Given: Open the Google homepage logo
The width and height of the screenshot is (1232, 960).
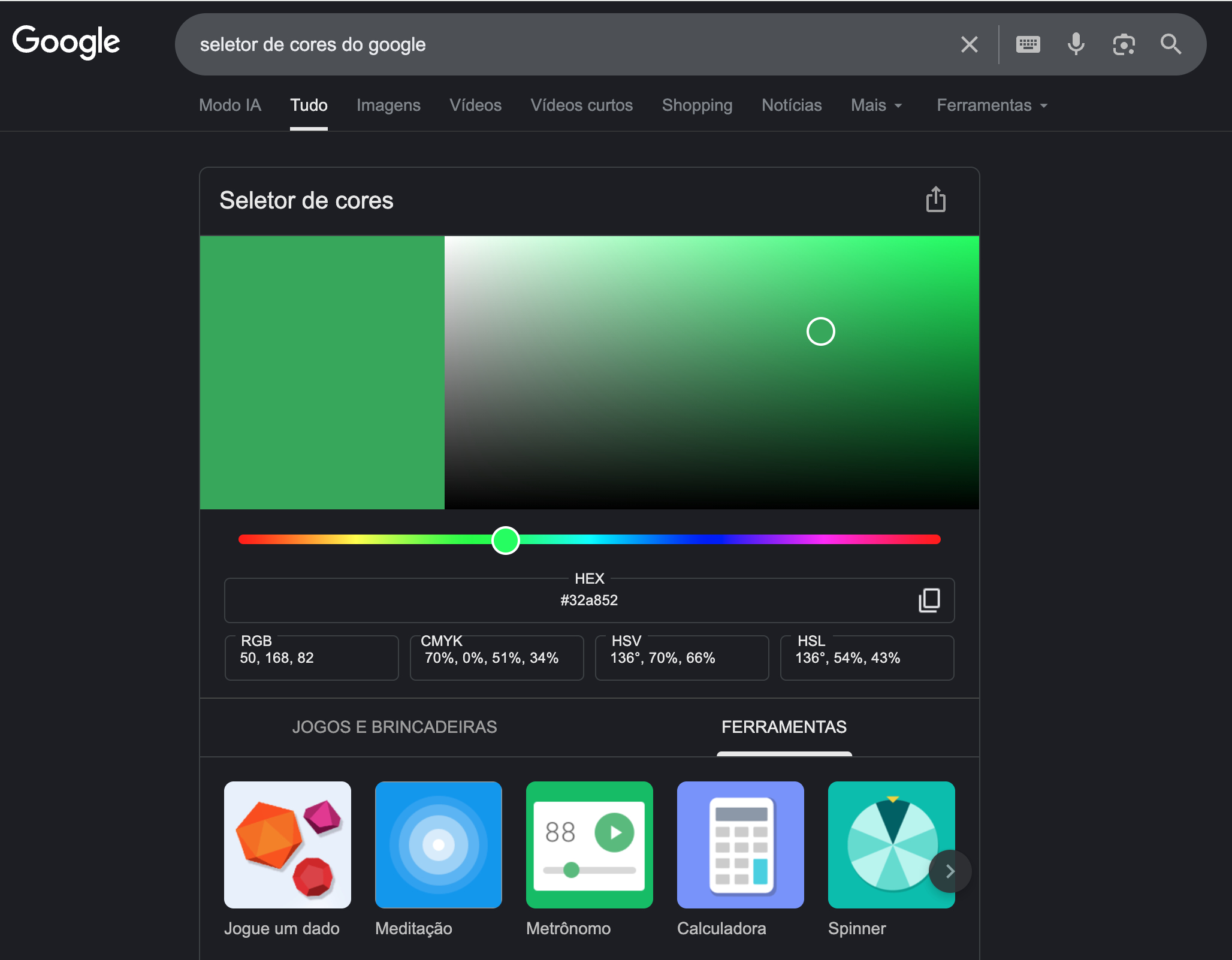Looking at the screenshot, I should click(66, 42).
